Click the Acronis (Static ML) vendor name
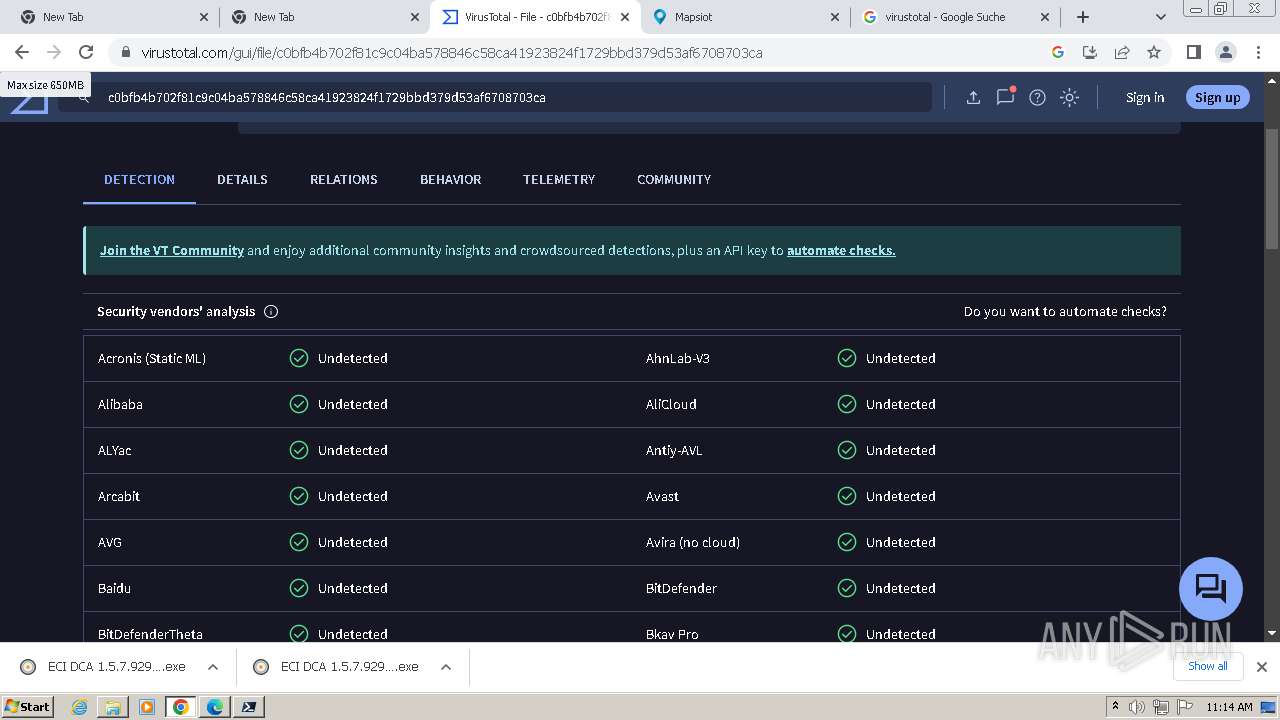Screen dimensions: 1280x720 152,358
